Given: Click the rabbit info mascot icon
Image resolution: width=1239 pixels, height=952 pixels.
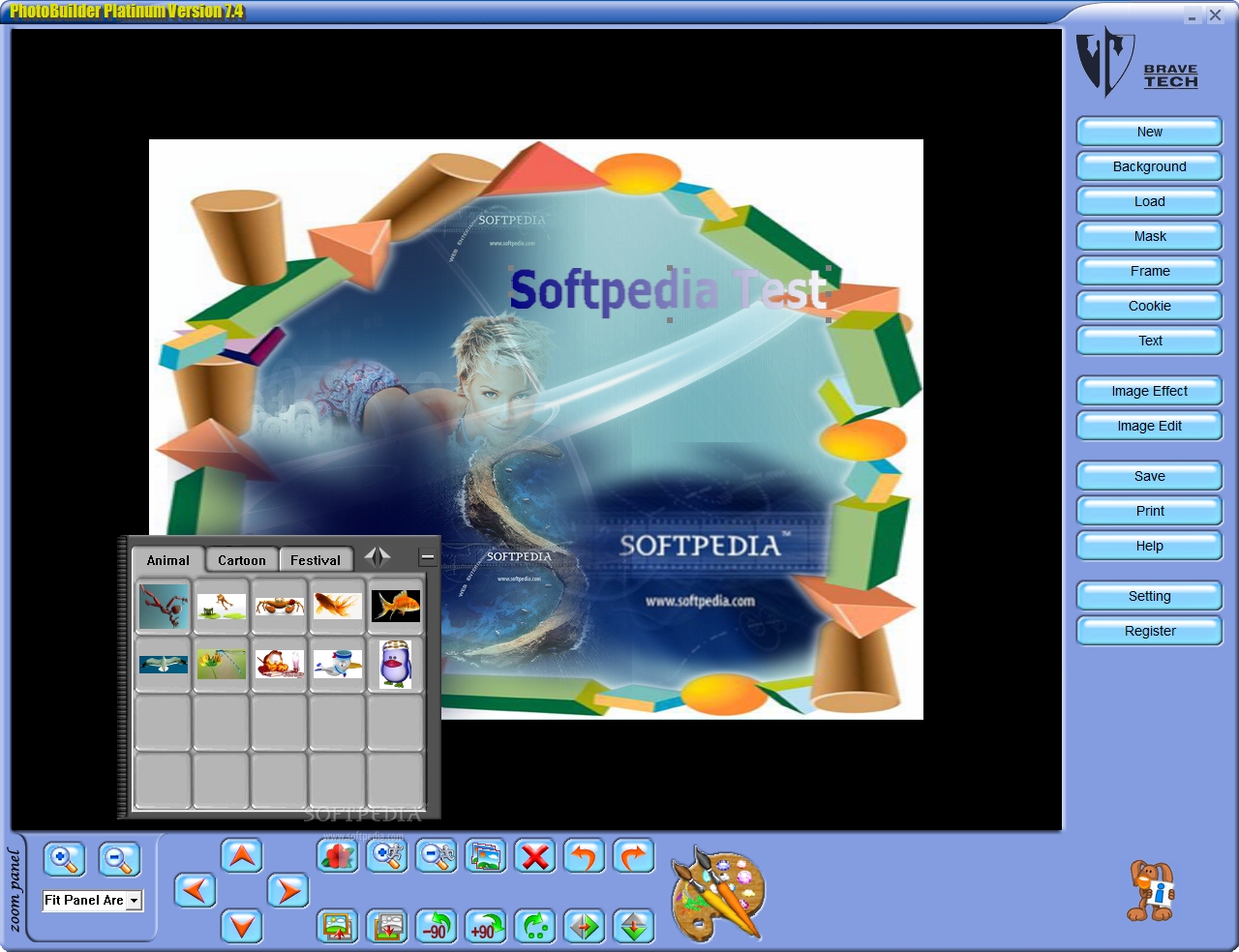Looking at the screenshot, I should (x=1151, y=891).
